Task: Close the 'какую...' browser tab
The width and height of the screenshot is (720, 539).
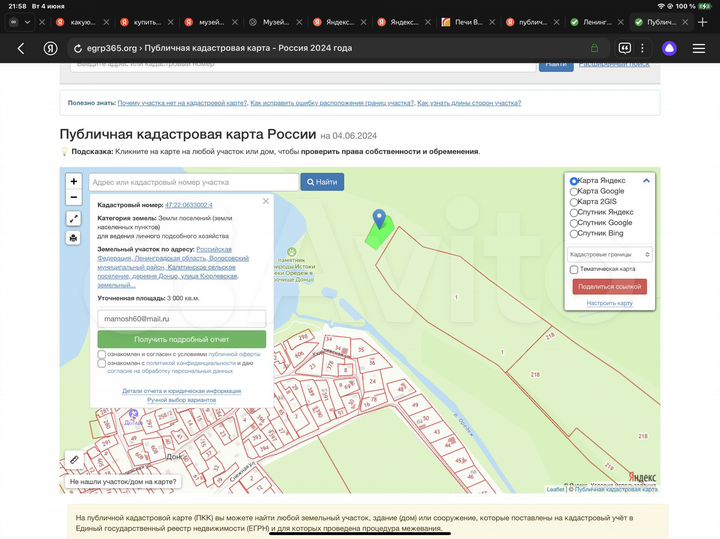Action: point(106,22)
